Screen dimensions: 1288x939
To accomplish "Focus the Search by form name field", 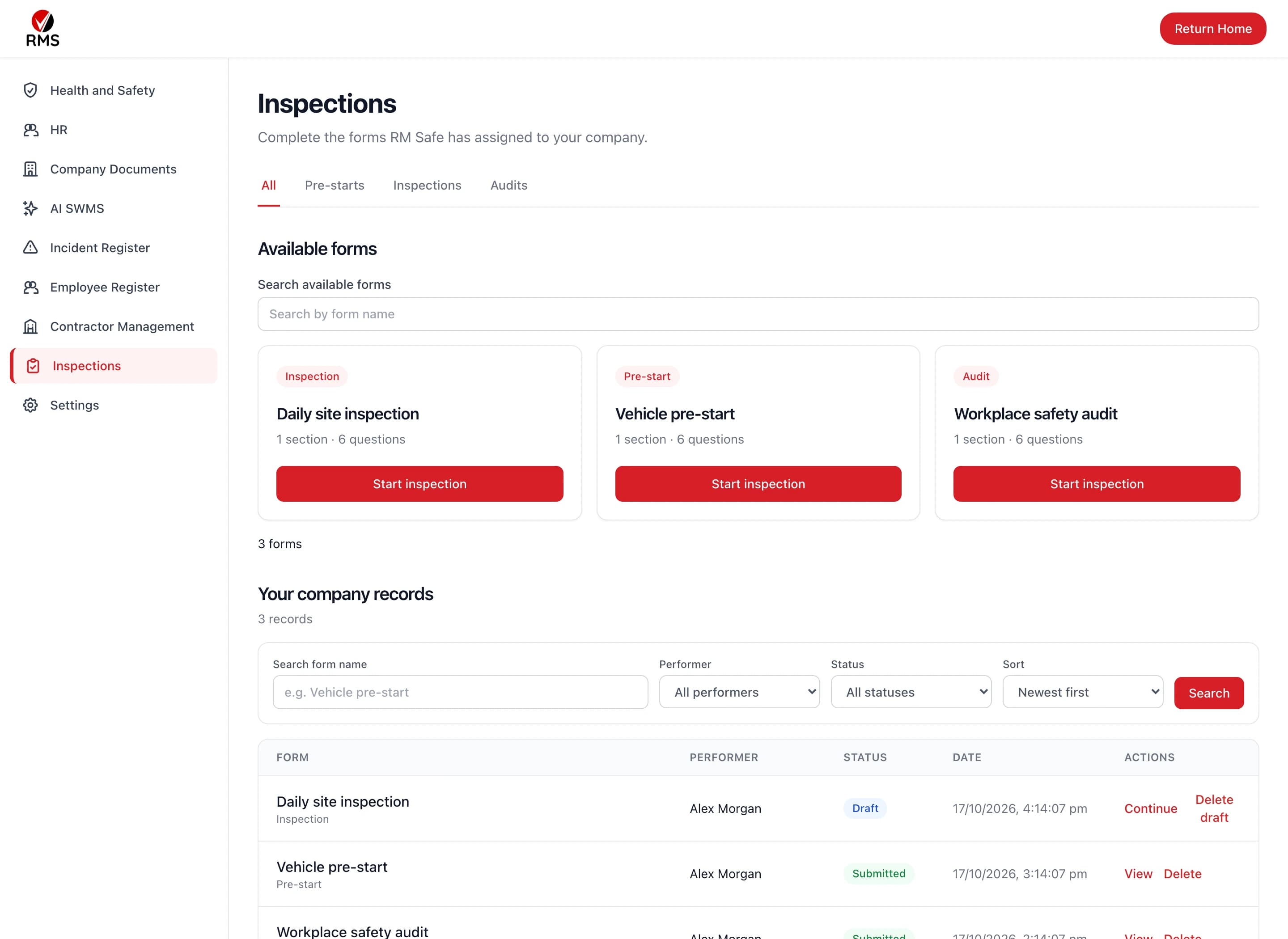I will tap(758, 314).
